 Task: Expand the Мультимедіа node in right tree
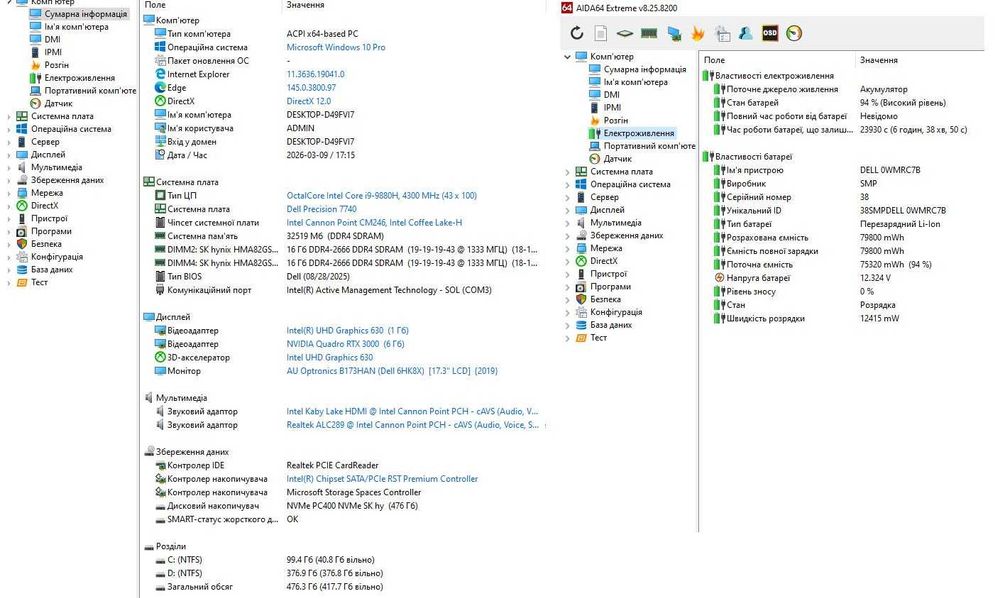coord(567,222)
